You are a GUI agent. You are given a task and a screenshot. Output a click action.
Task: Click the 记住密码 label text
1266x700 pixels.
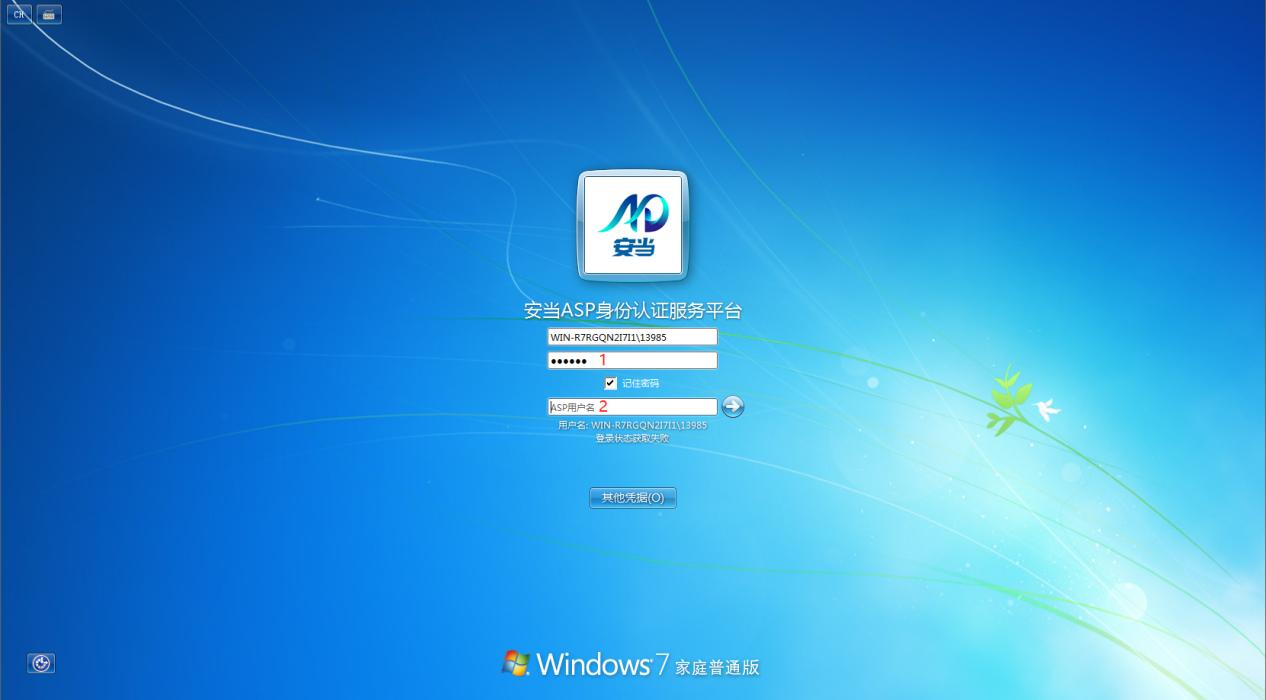point(641,383)
